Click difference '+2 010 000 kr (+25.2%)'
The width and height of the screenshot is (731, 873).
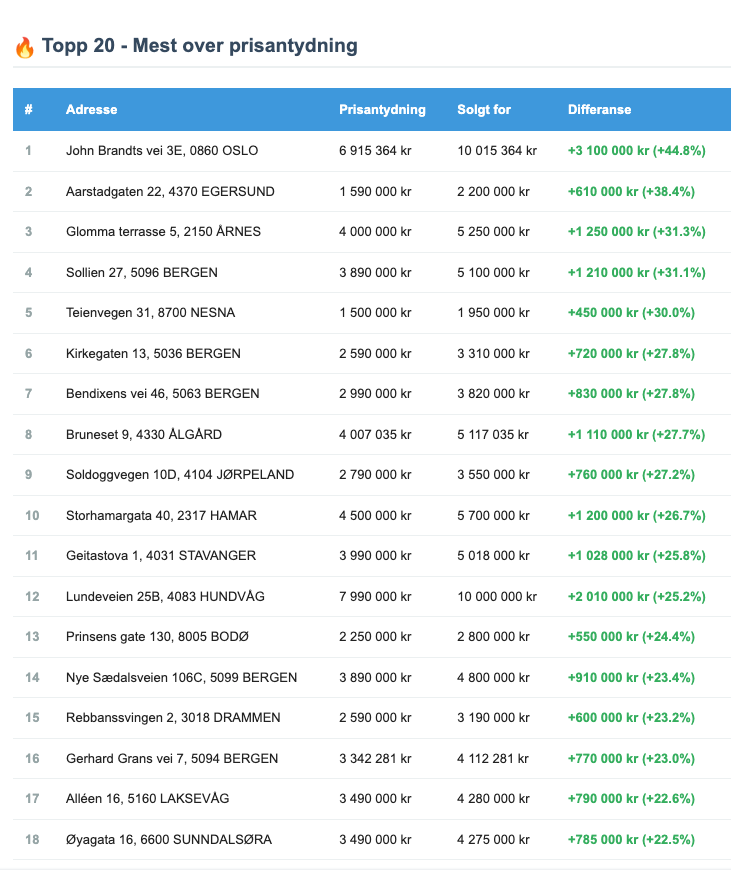(x=636, y=596)
